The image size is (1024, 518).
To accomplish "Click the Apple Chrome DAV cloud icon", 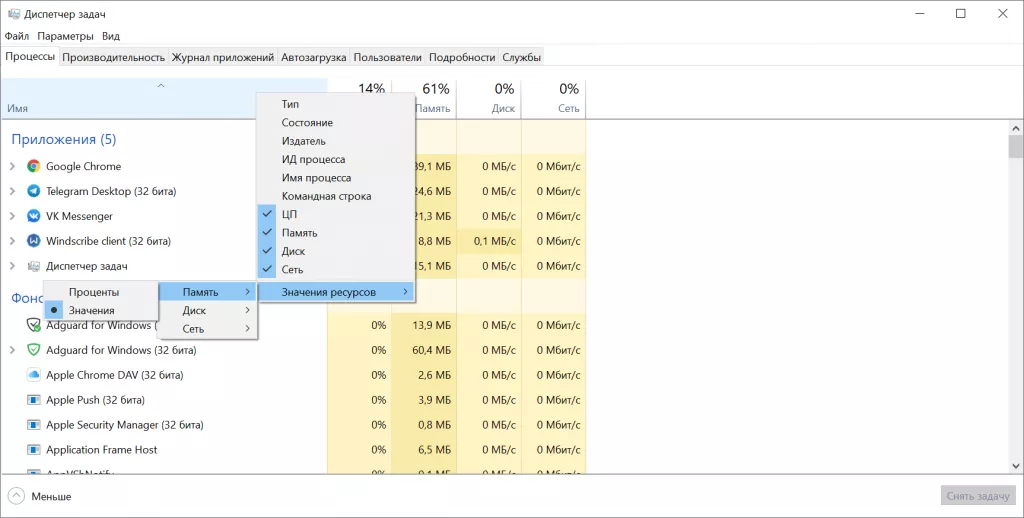I will 33,375.
